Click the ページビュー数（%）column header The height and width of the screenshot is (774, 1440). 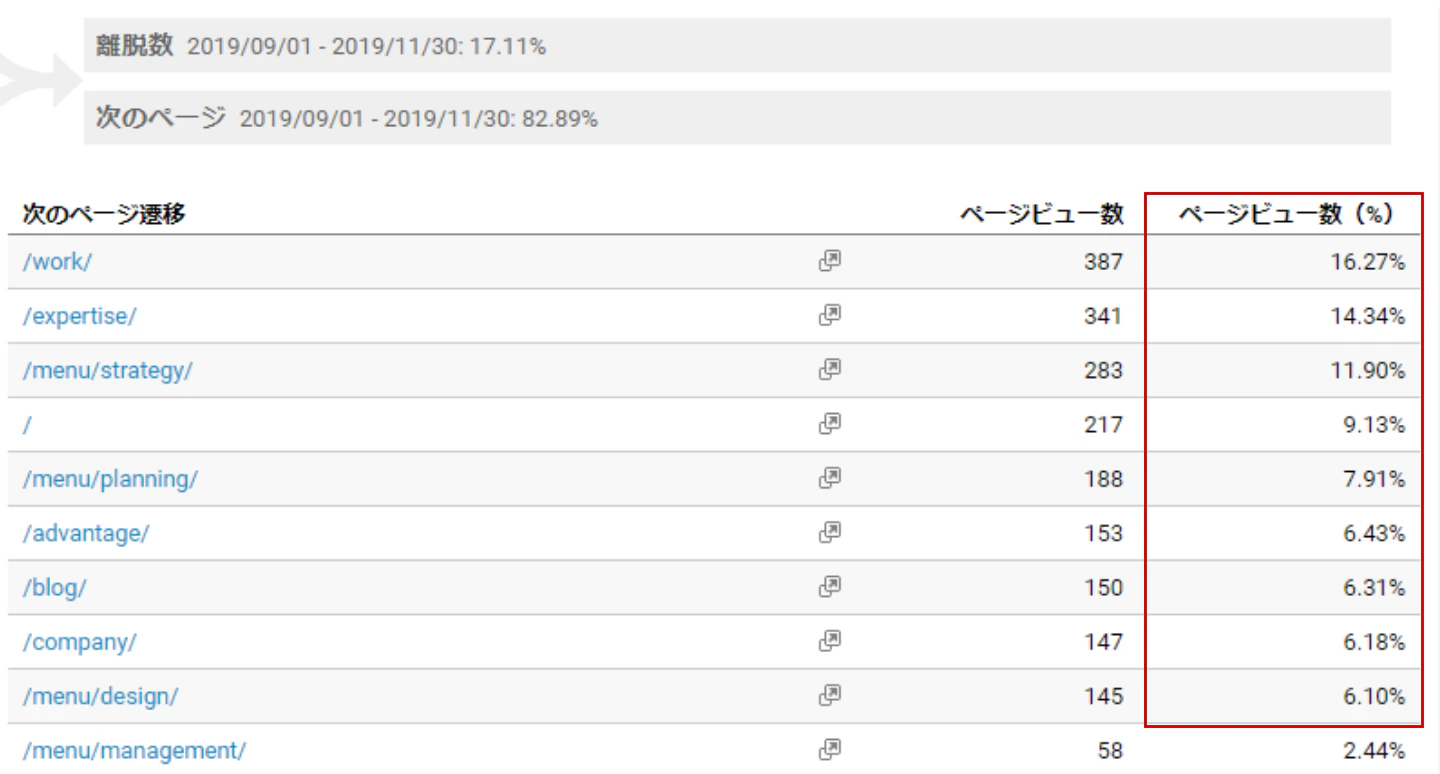click(1286, 213)
